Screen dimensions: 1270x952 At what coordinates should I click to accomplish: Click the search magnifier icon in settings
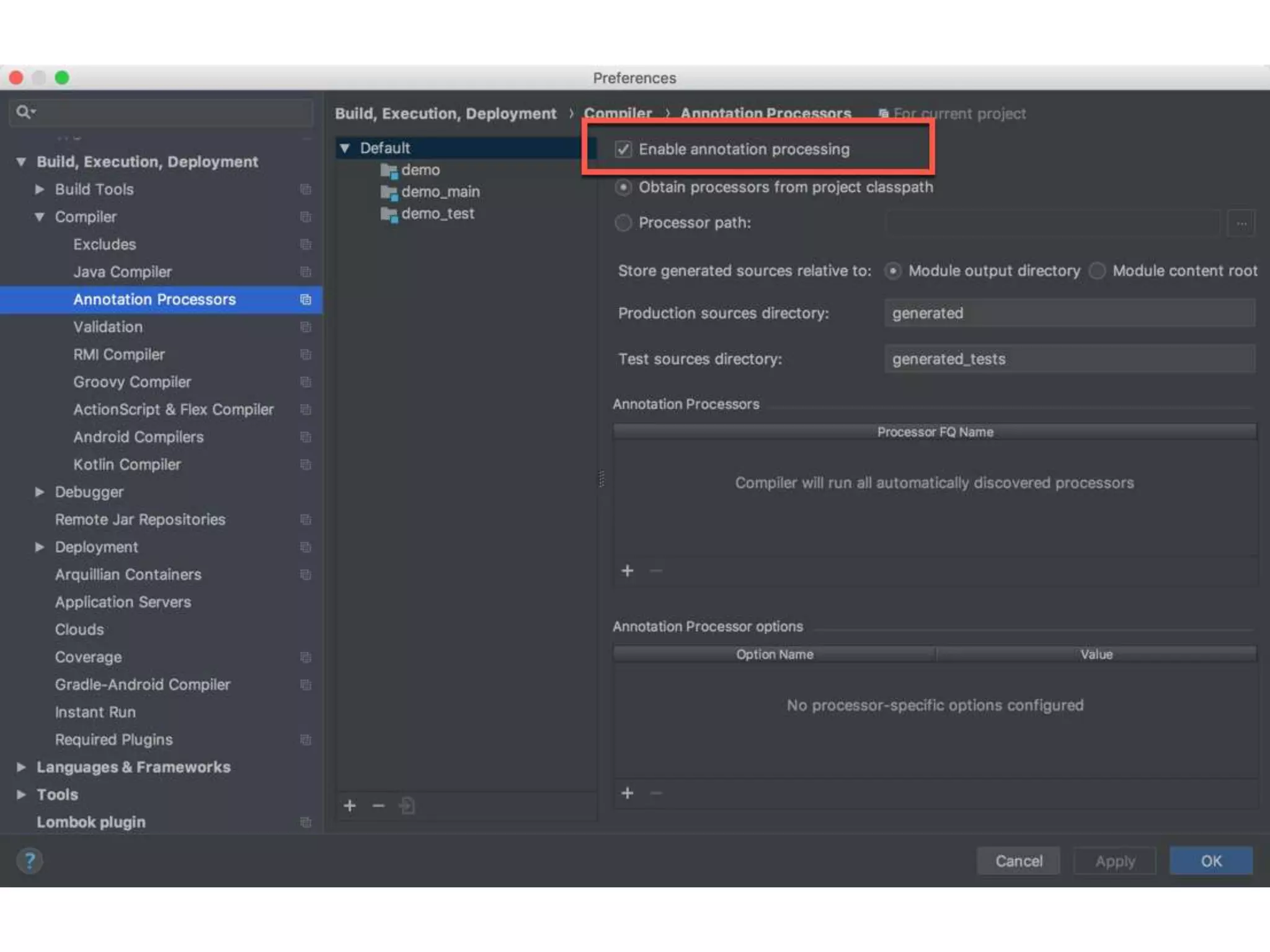[24, 112]
